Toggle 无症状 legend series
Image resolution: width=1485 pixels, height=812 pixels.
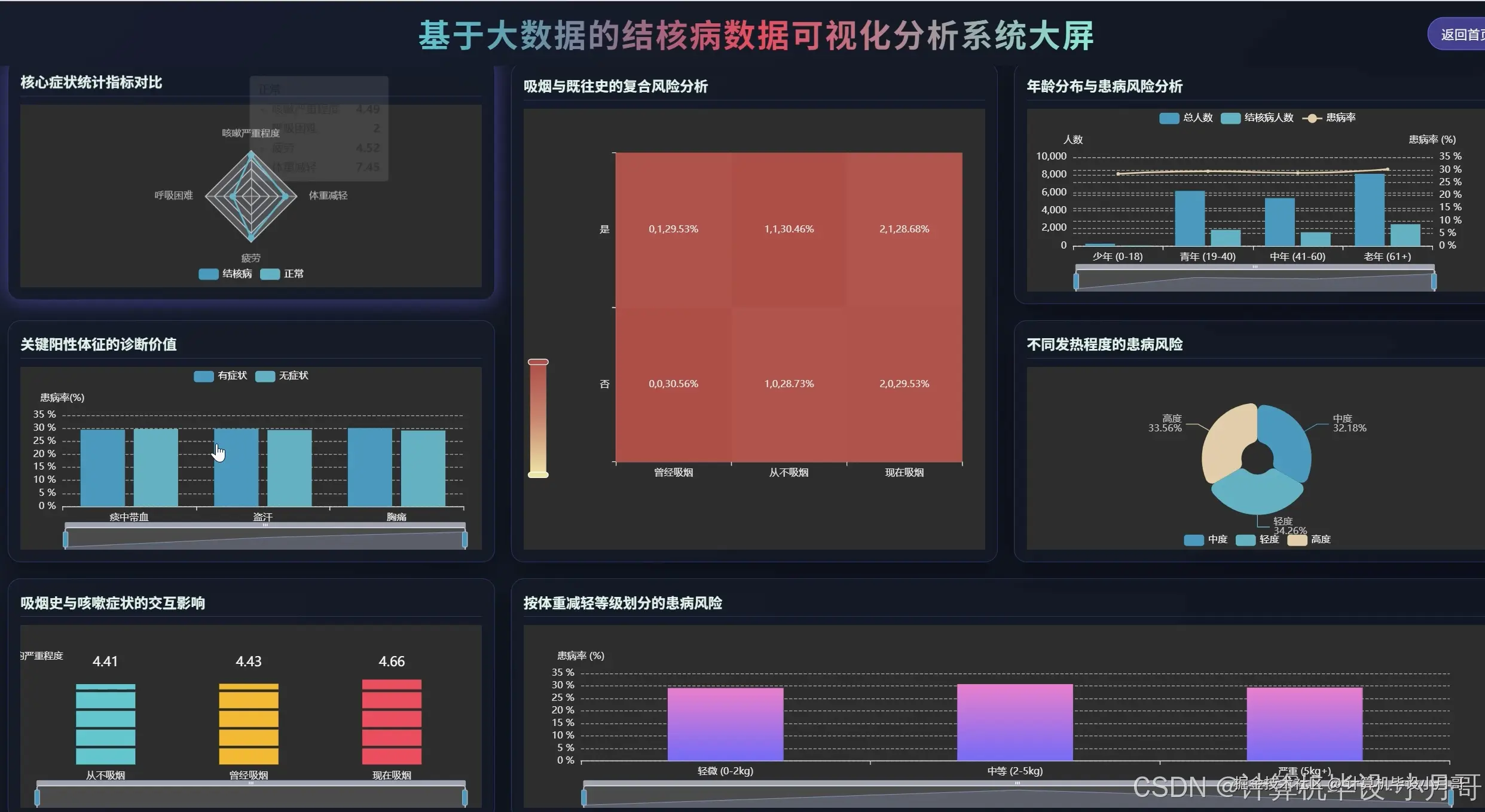(265, 376)
